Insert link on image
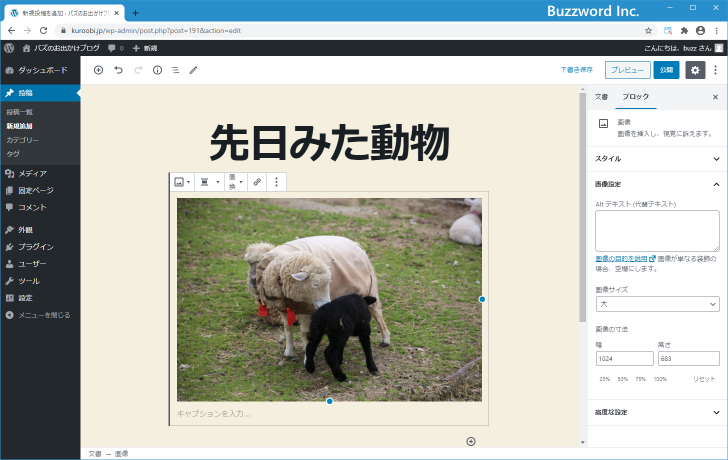728x460 pixels. tap(257, 182)
